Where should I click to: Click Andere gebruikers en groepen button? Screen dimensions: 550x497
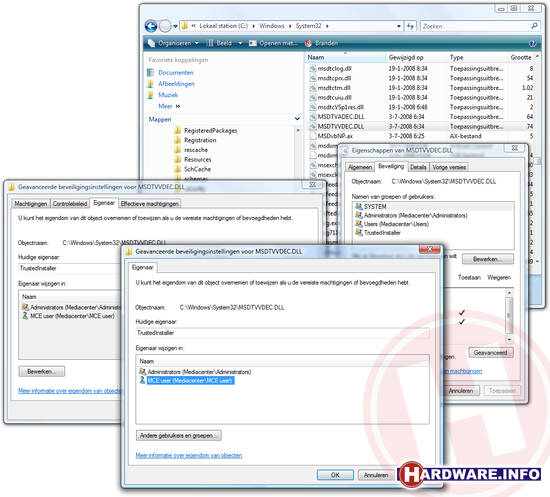(179, 436)
